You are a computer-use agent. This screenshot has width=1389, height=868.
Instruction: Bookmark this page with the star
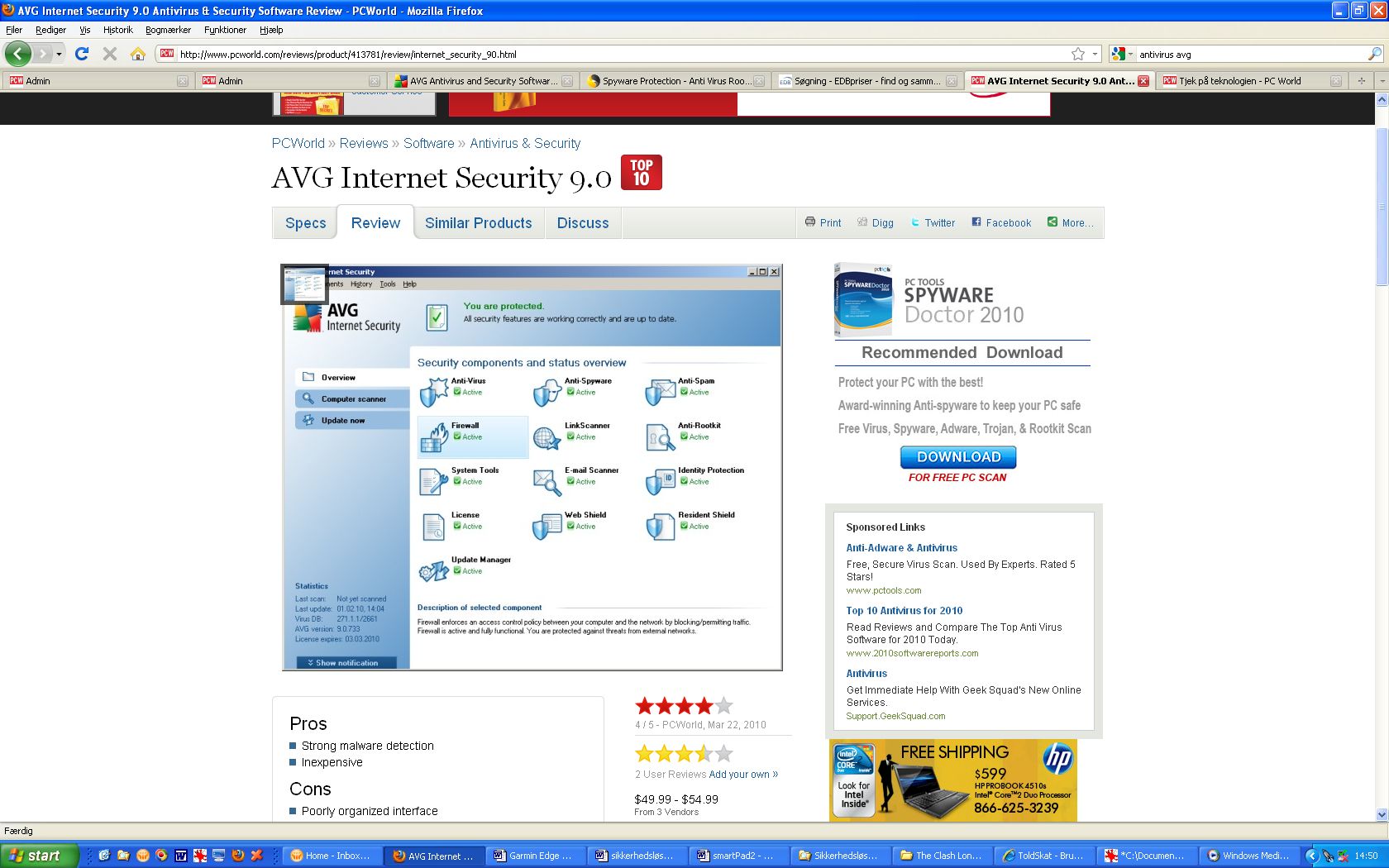coord(1078,54)
